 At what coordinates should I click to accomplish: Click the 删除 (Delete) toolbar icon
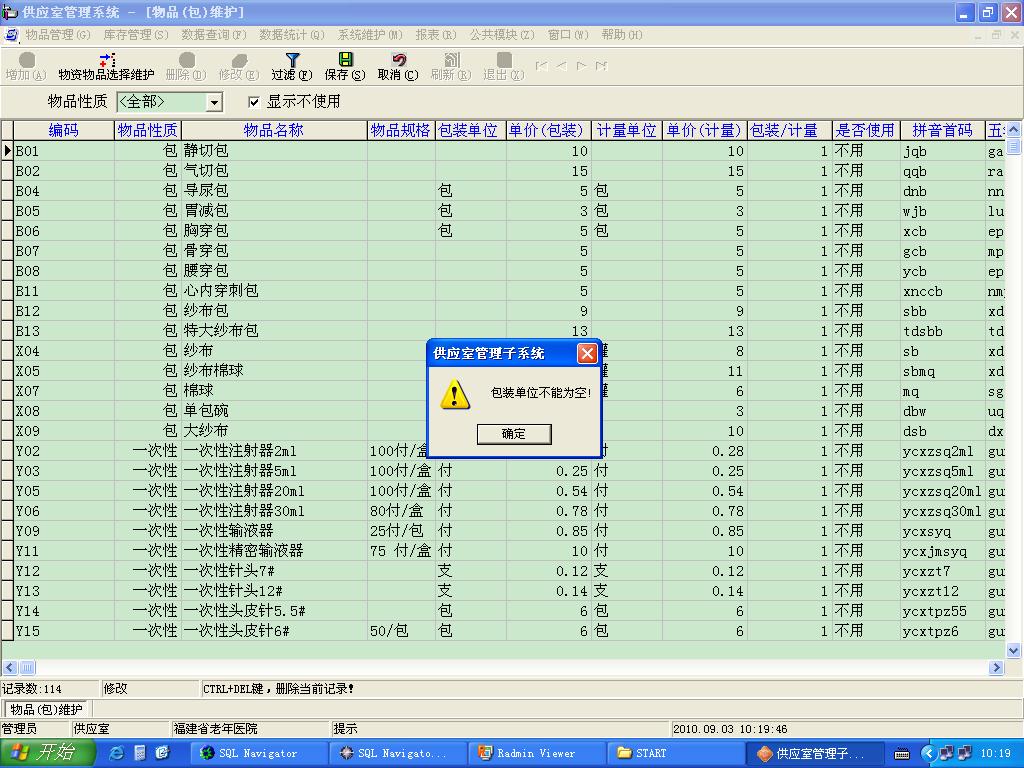(x=186, y=67)
